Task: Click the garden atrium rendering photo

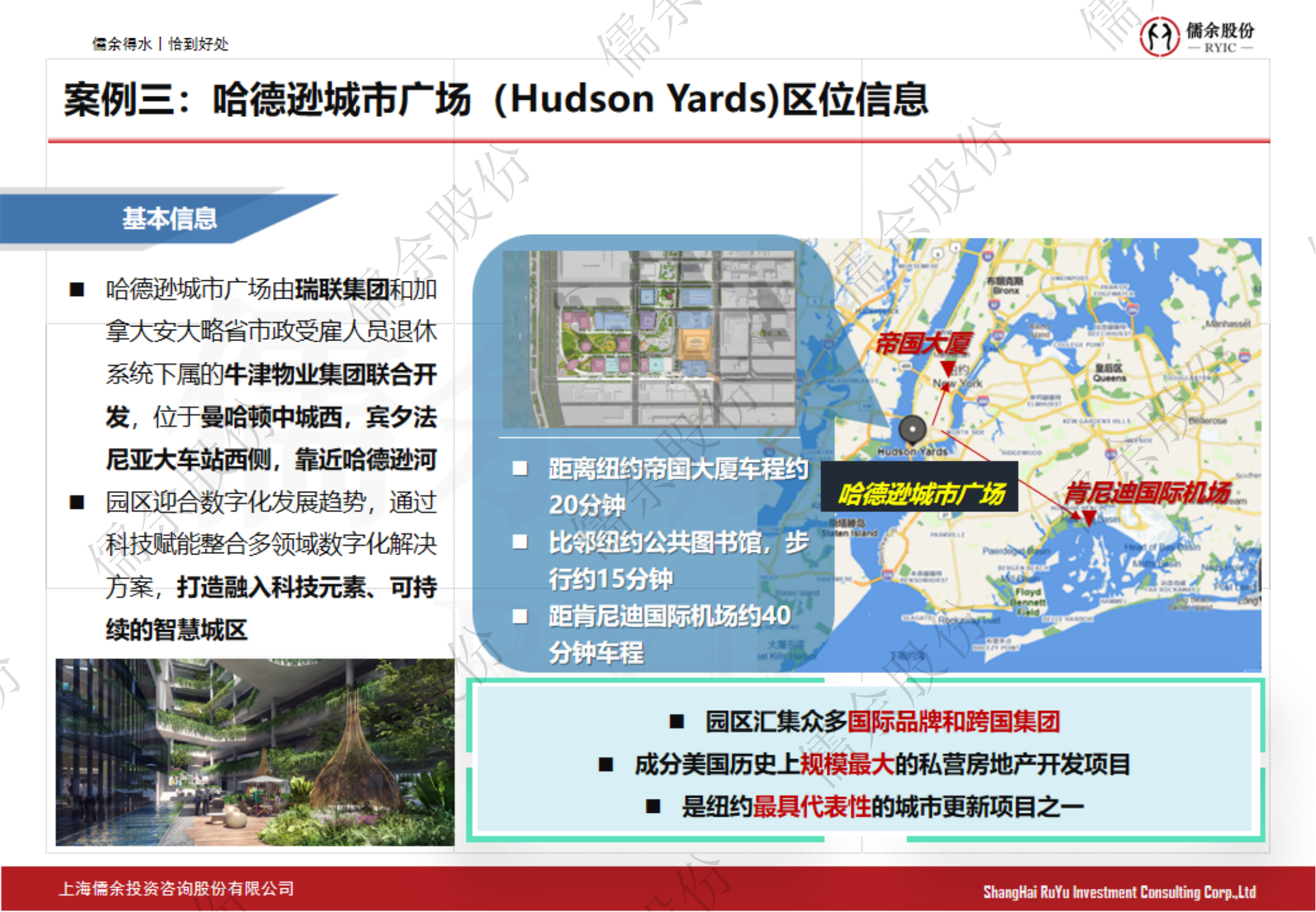Action: coord(255,752)
